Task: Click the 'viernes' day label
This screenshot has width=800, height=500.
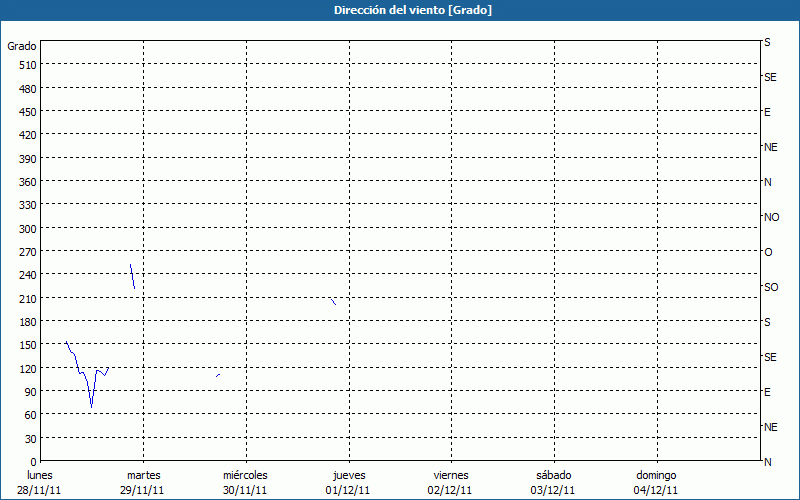Action: (x=451, y=475)
